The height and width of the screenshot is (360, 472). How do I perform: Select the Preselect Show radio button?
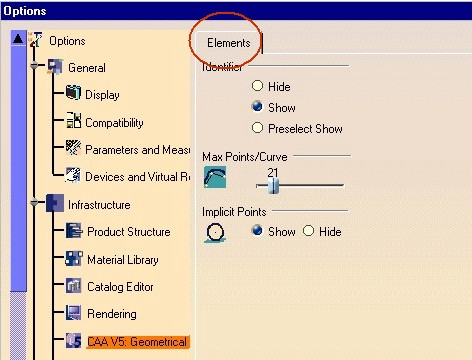[x=257, y=128]
